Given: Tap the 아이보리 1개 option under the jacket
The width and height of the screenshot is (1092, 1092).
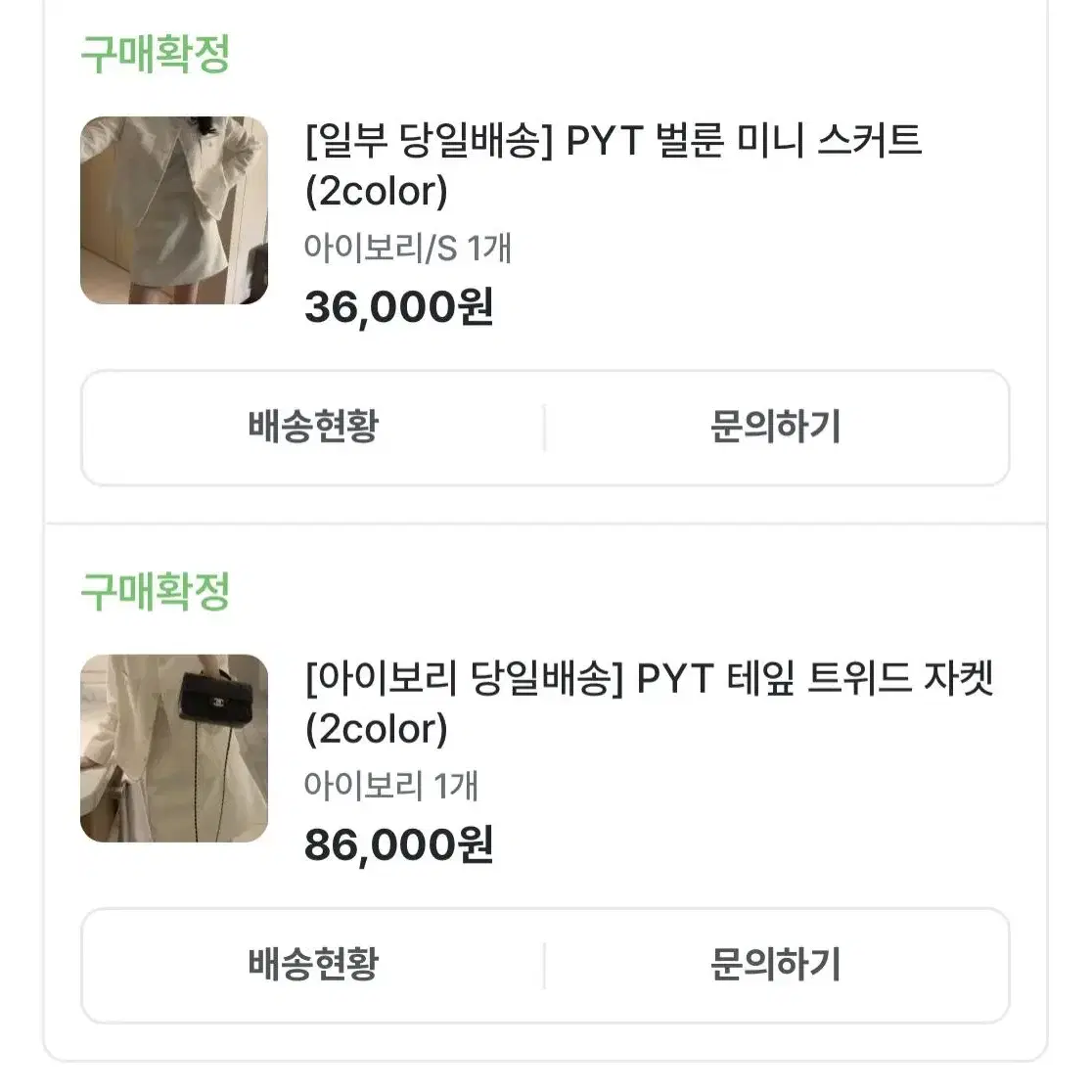Looking at the screenshot, I should click(x=390, y=786).
